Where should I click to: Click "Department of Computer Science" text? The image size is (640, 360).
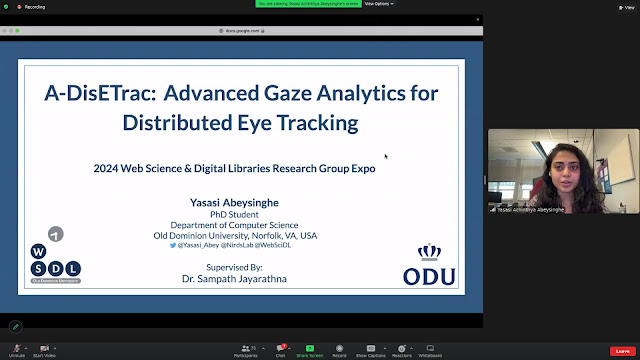[x=234, y=225]
